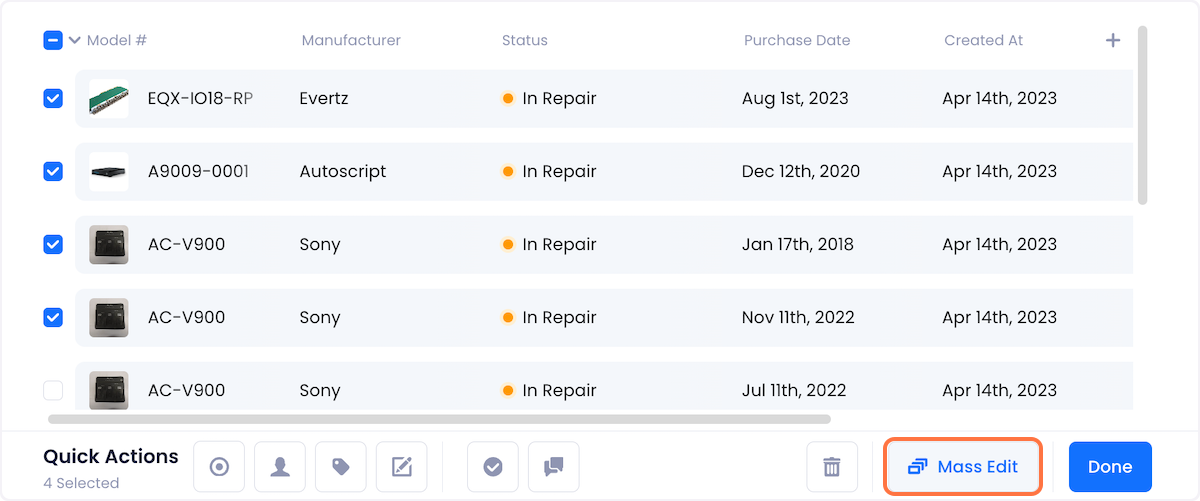Viewport: 1200px width, 501px height.
Task: Click the AC-V900 Jul 11th, 2022 row thumbnail
Action: [109, 390]
